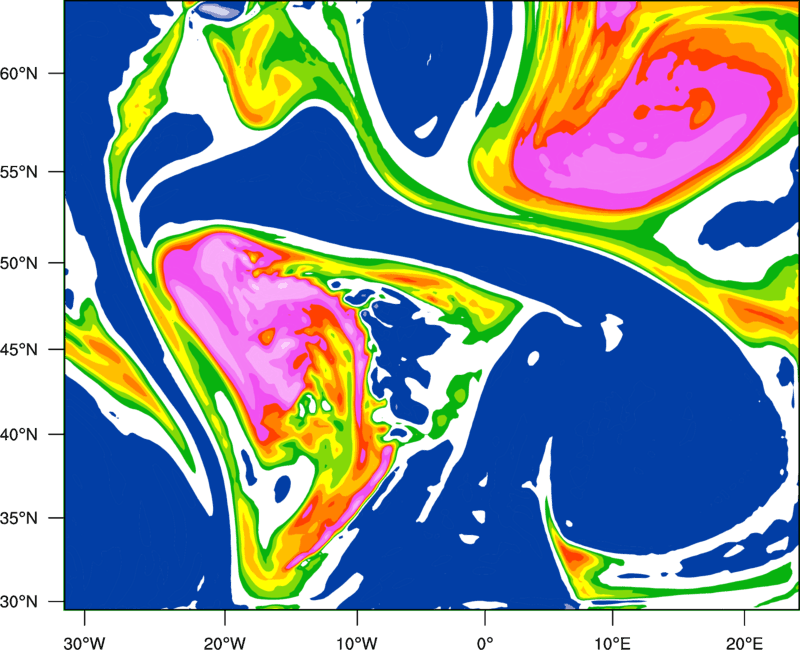Click the 10°W longitude label
800x650 pixels.
tap(357, 643)
